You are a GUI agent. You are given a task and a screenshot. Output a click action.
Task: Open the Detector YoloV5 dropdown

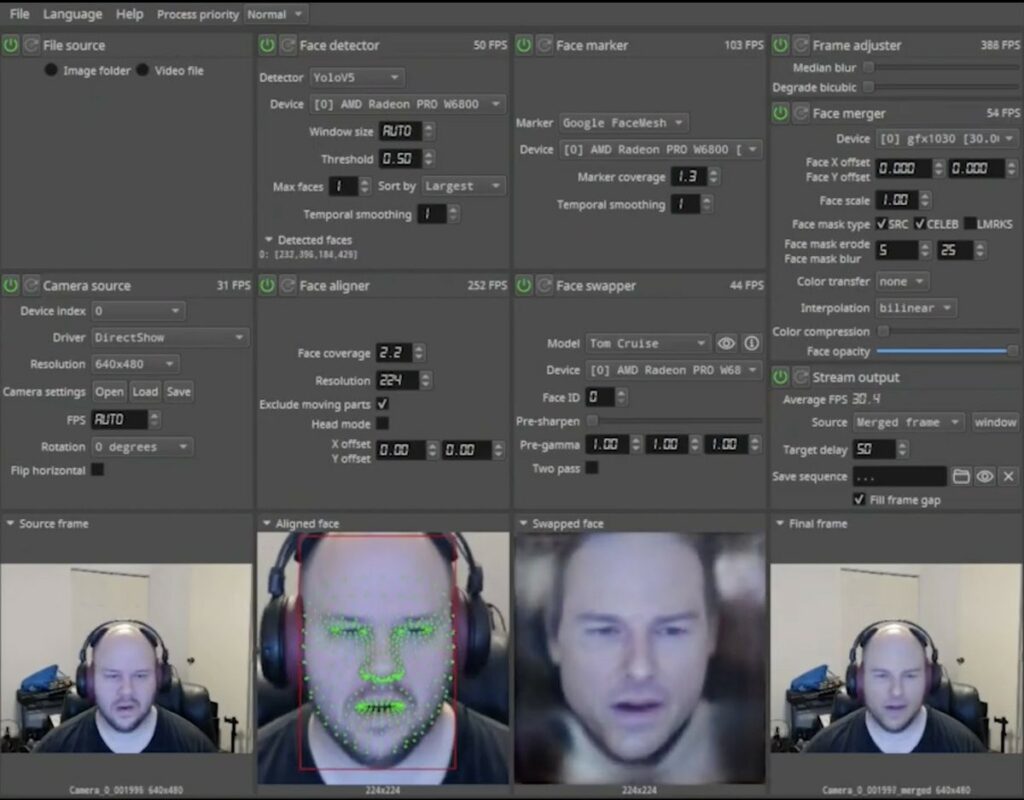(357, 77)
